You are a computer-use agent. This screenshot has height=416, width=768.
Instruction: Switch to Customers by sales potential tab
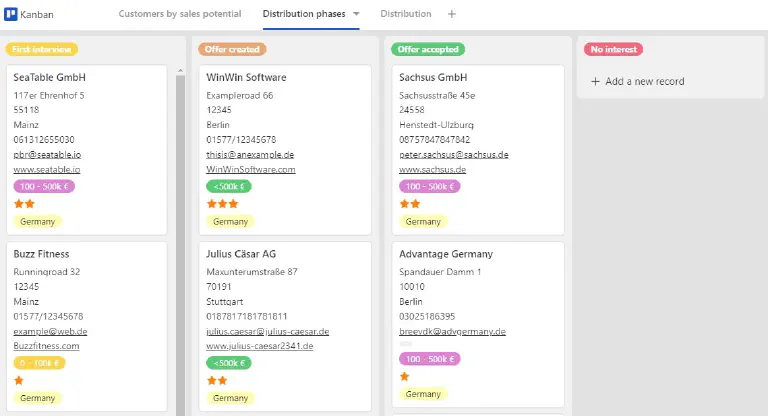click(x=180, y=14)
